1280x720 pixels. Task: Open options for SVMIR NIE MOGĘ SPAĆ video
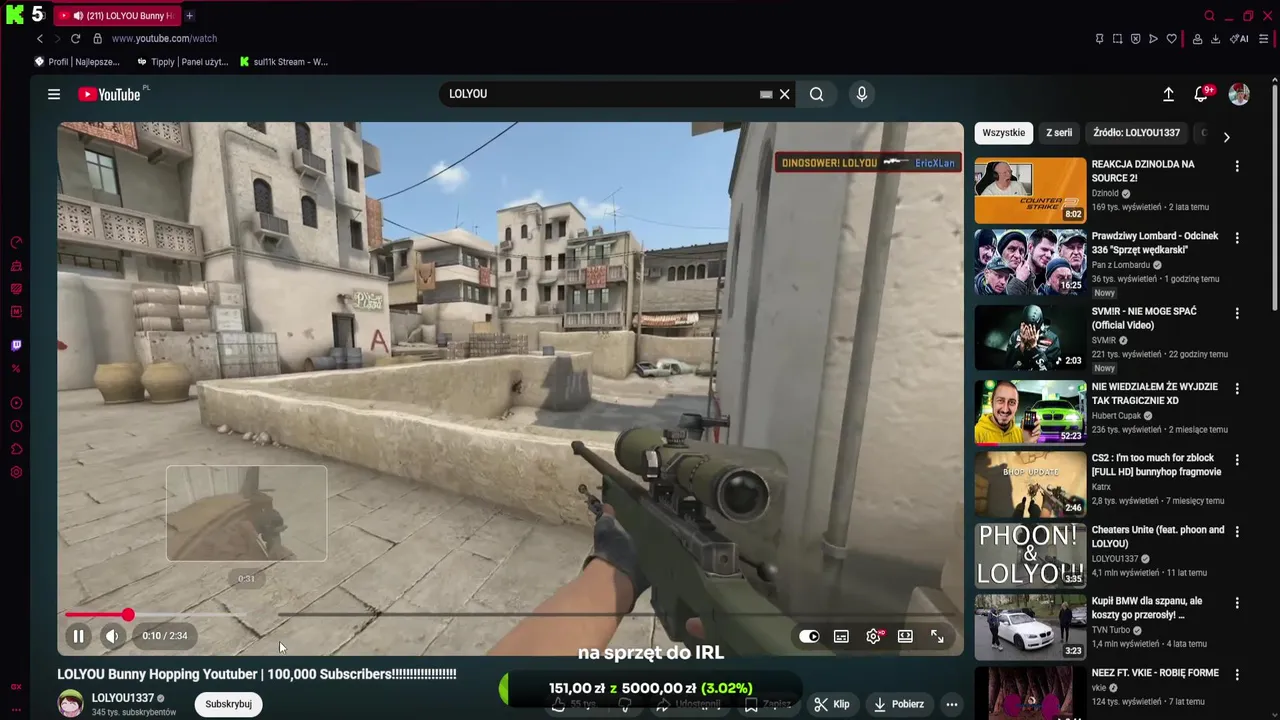1237,314
